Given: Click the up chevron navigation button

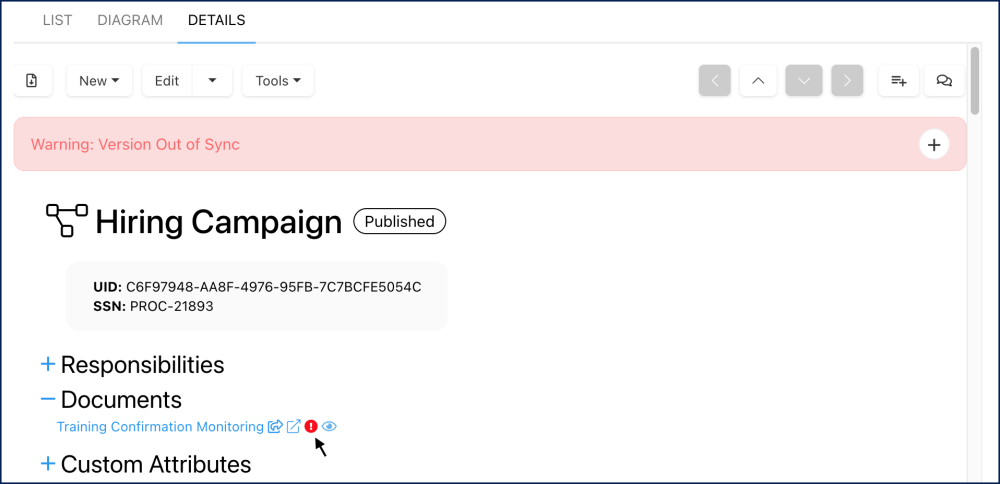Looking at the screenshot, I should [758, 81].
